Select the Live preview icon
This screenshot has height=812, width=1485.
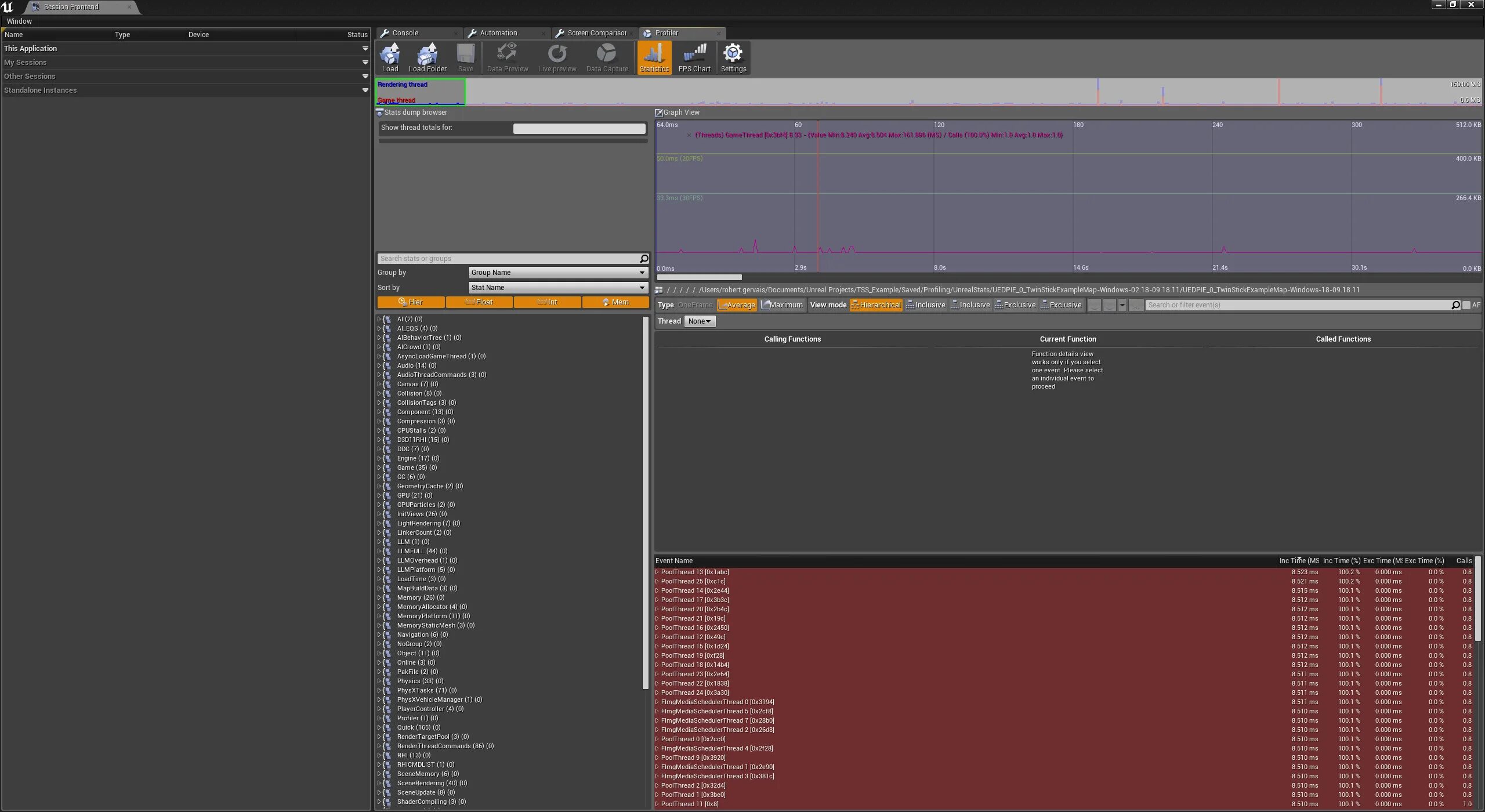pos(556,57)
